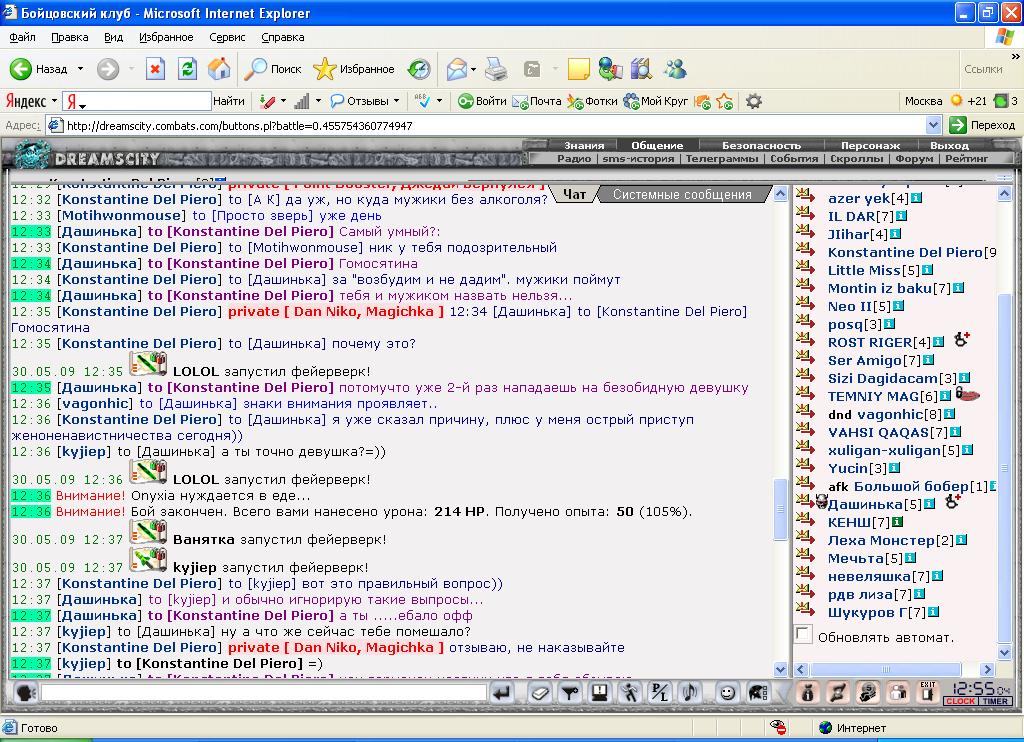Click the eraser clear chat icon
Viewport: 1024px width, 742px height.
tap(539, 693)
